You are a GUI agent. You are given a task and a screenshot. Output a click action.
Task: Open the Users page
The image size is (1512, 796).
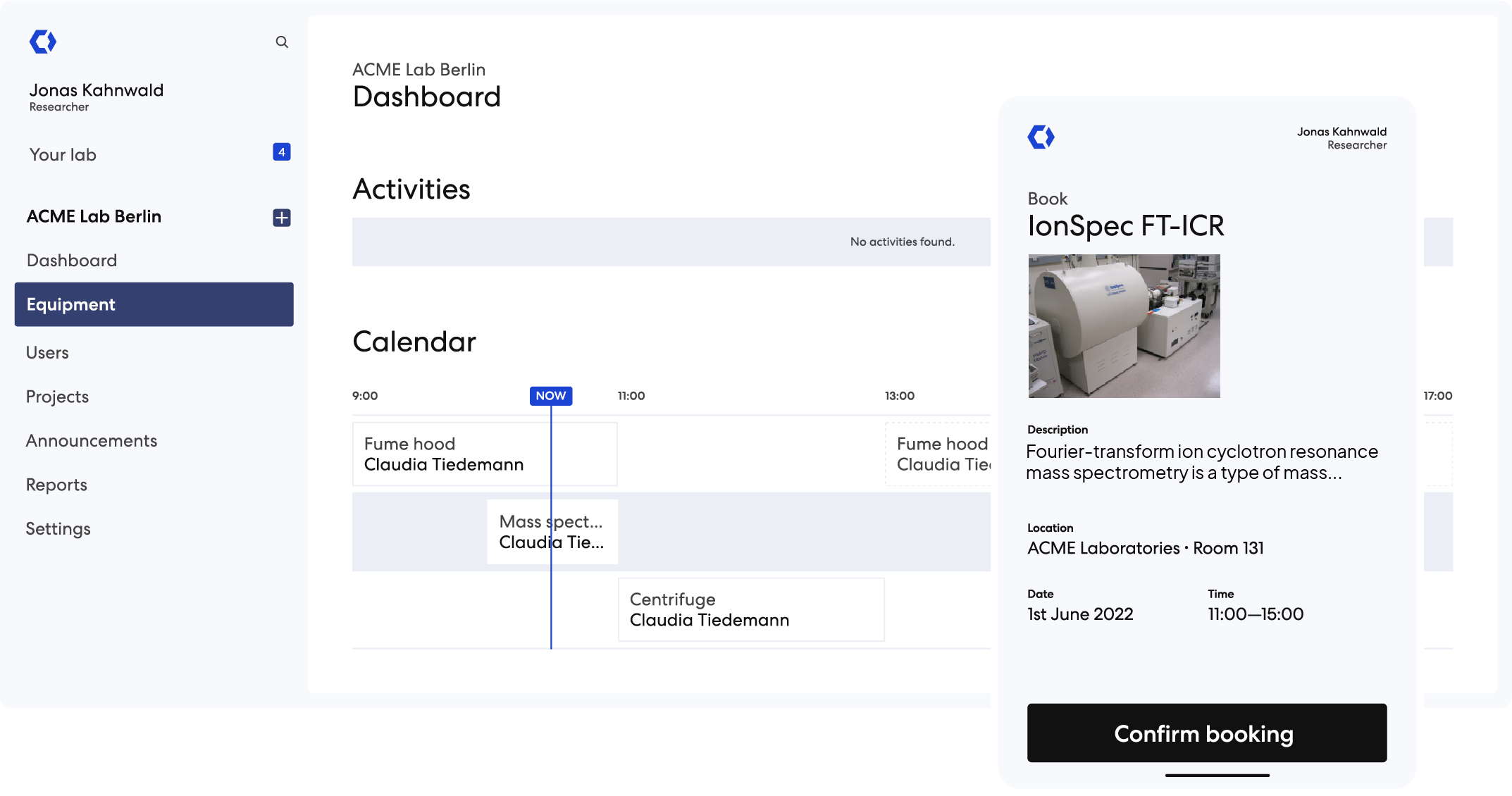(x=47, y=353)
